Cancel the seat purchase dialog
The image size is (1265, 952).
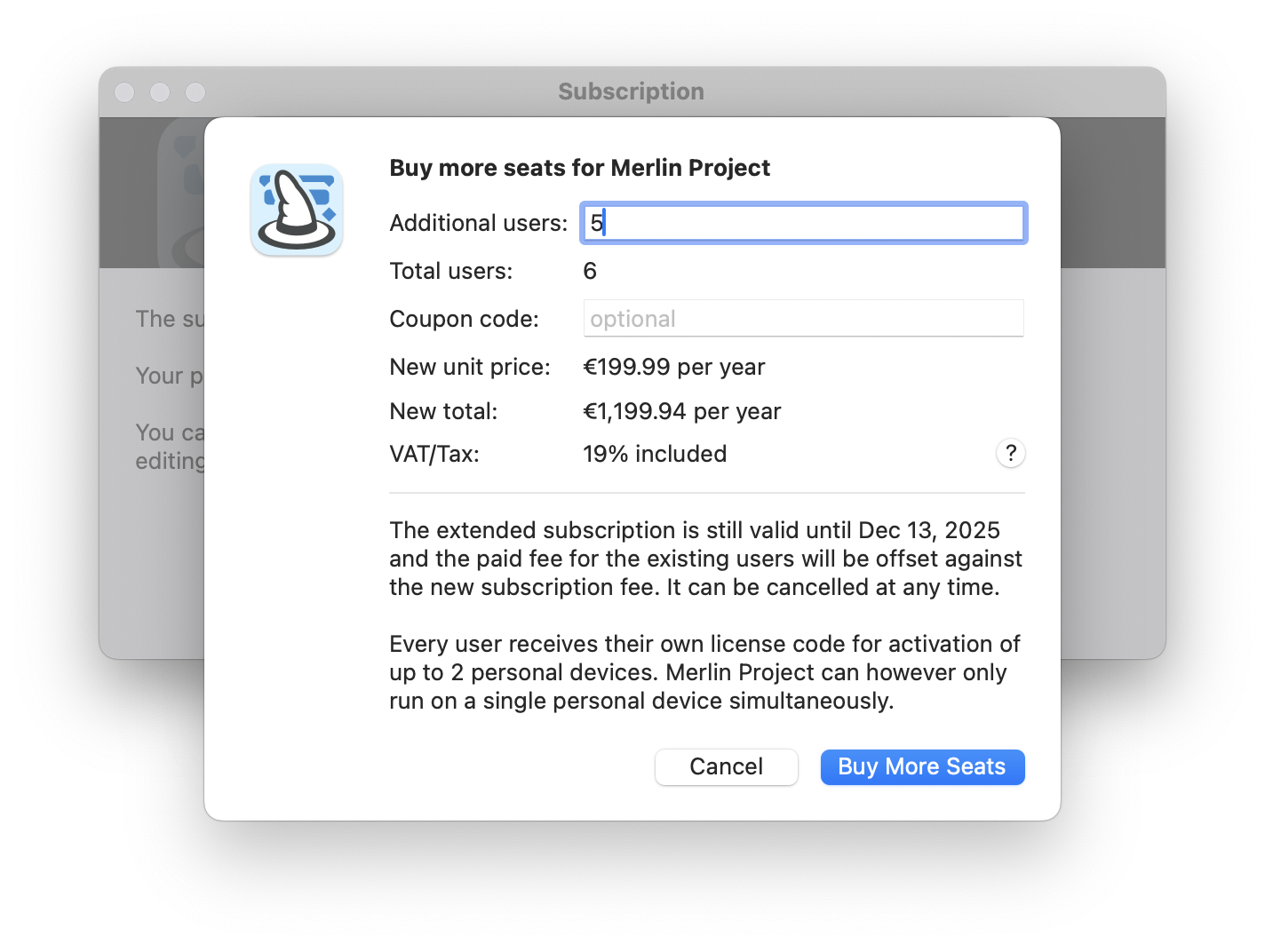(726, 766)
